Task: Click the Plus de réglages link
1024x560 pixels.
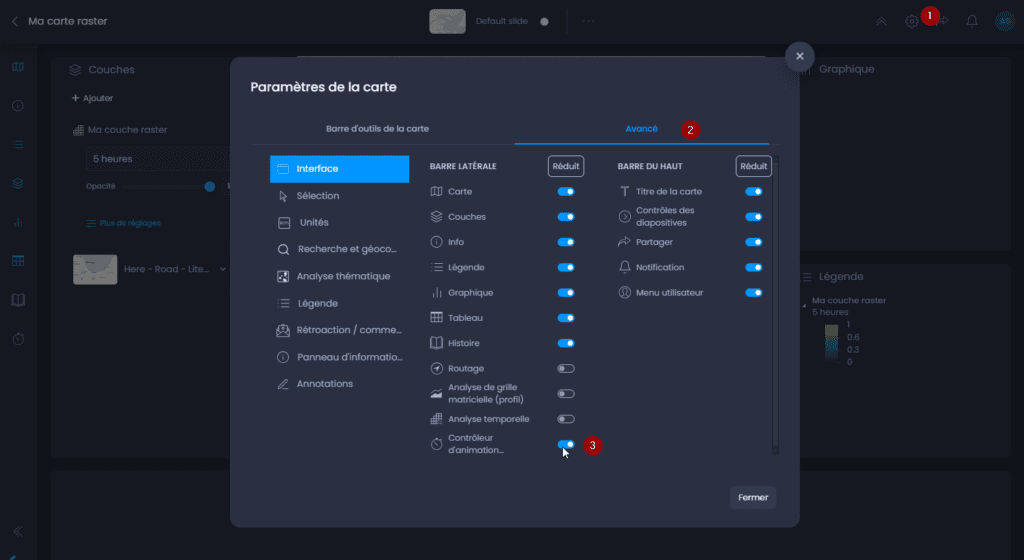Action: (123, 223)
